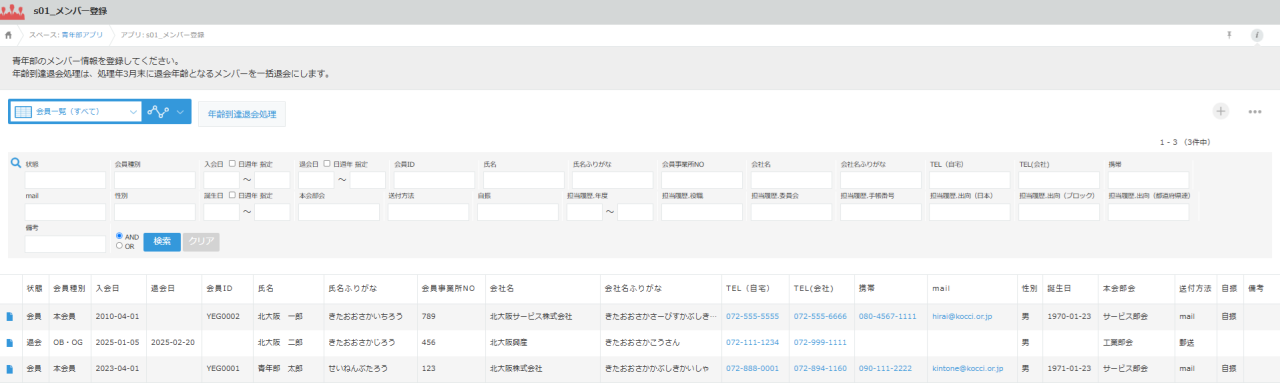Click the mail filter input field
1280x385 pixels.
tap(65, 212)
